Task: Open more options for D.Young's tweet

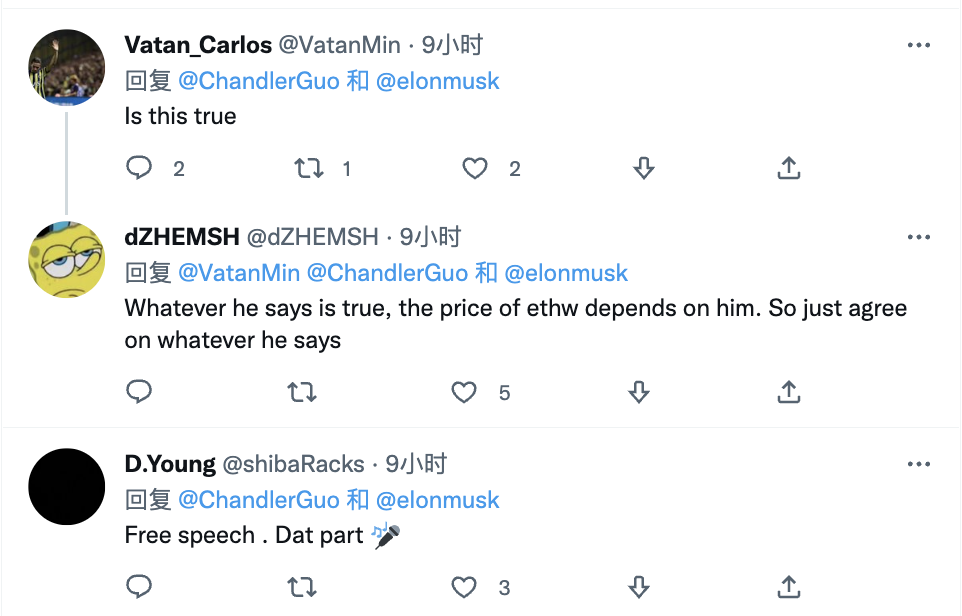Action: 918,464
